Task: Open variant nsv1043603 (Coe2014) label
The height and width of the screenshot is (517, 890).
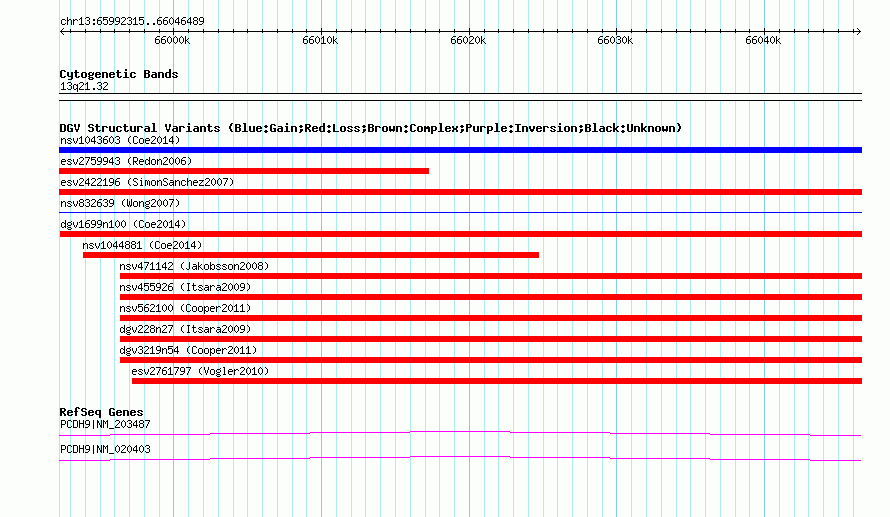Action: 120,140
